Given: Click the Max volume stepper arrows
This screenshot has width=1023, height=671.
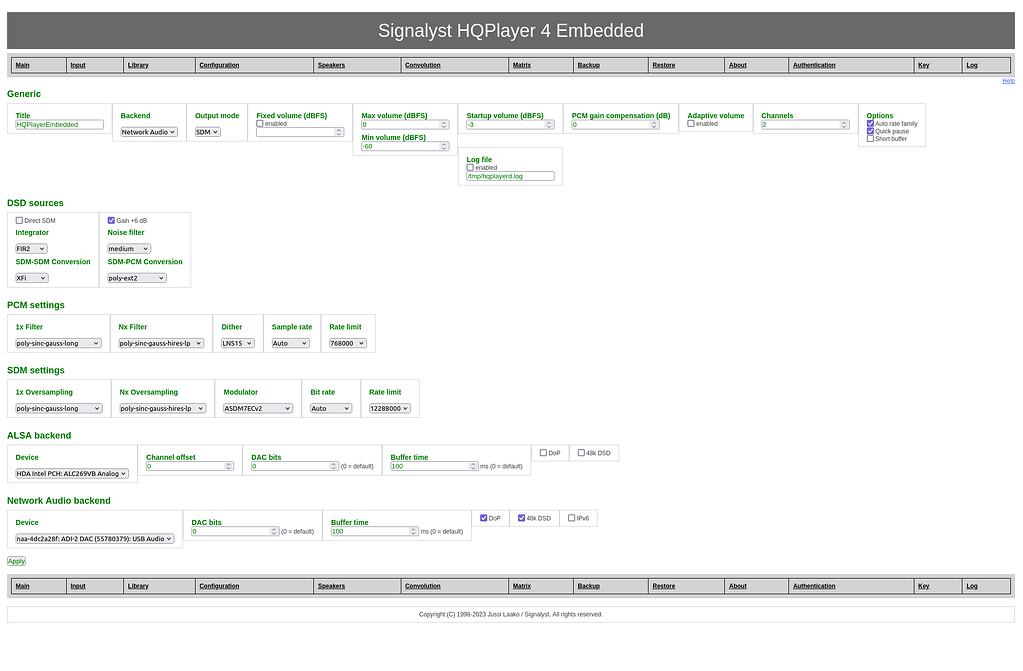Looking at the screenshot, I should coord(444,125).
